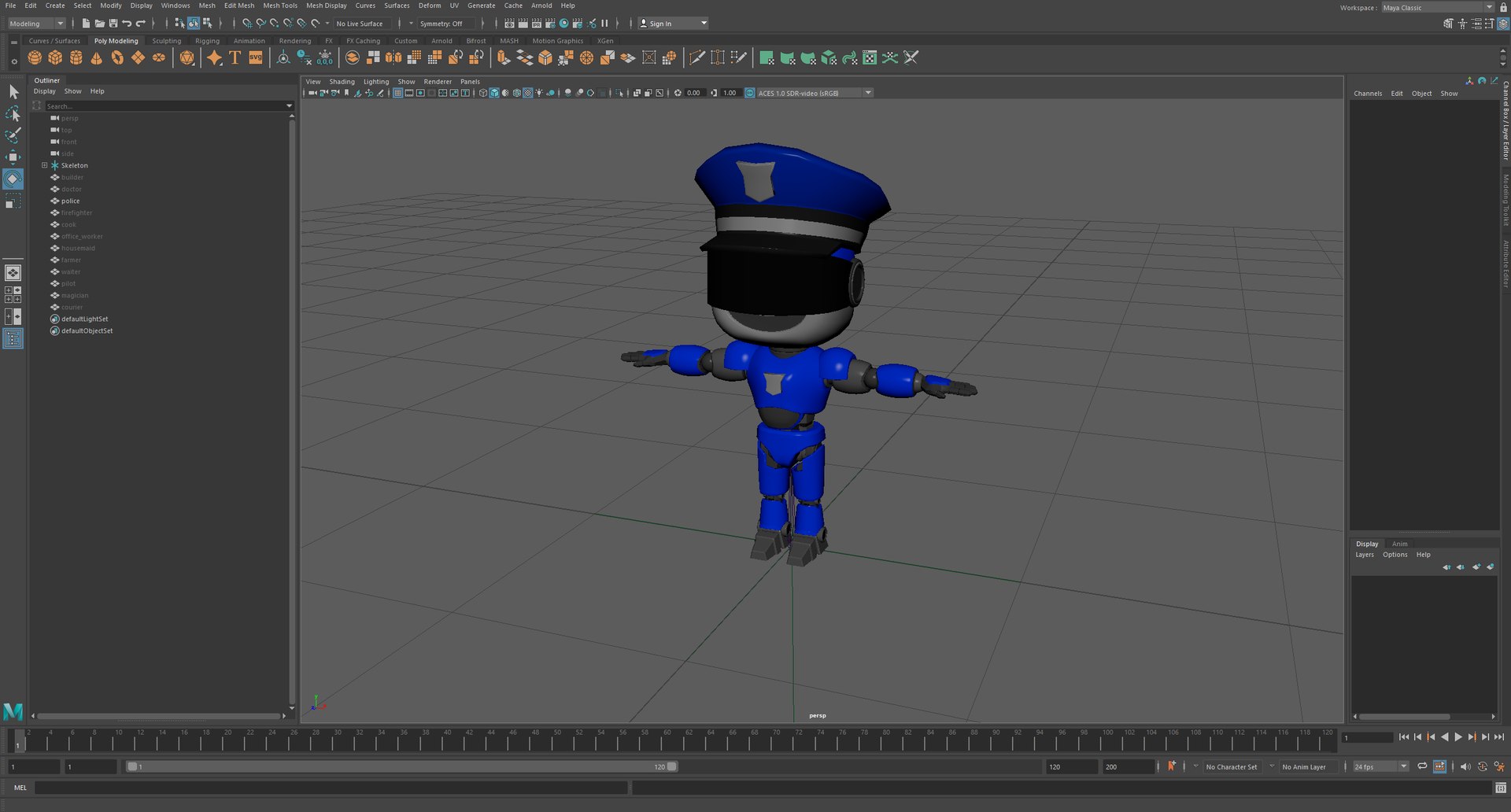The height and width of the screenshot is (812, 1511).
Task: Open the 24 fps frame rate dropdown
Action: click(x=1380, y=766)
